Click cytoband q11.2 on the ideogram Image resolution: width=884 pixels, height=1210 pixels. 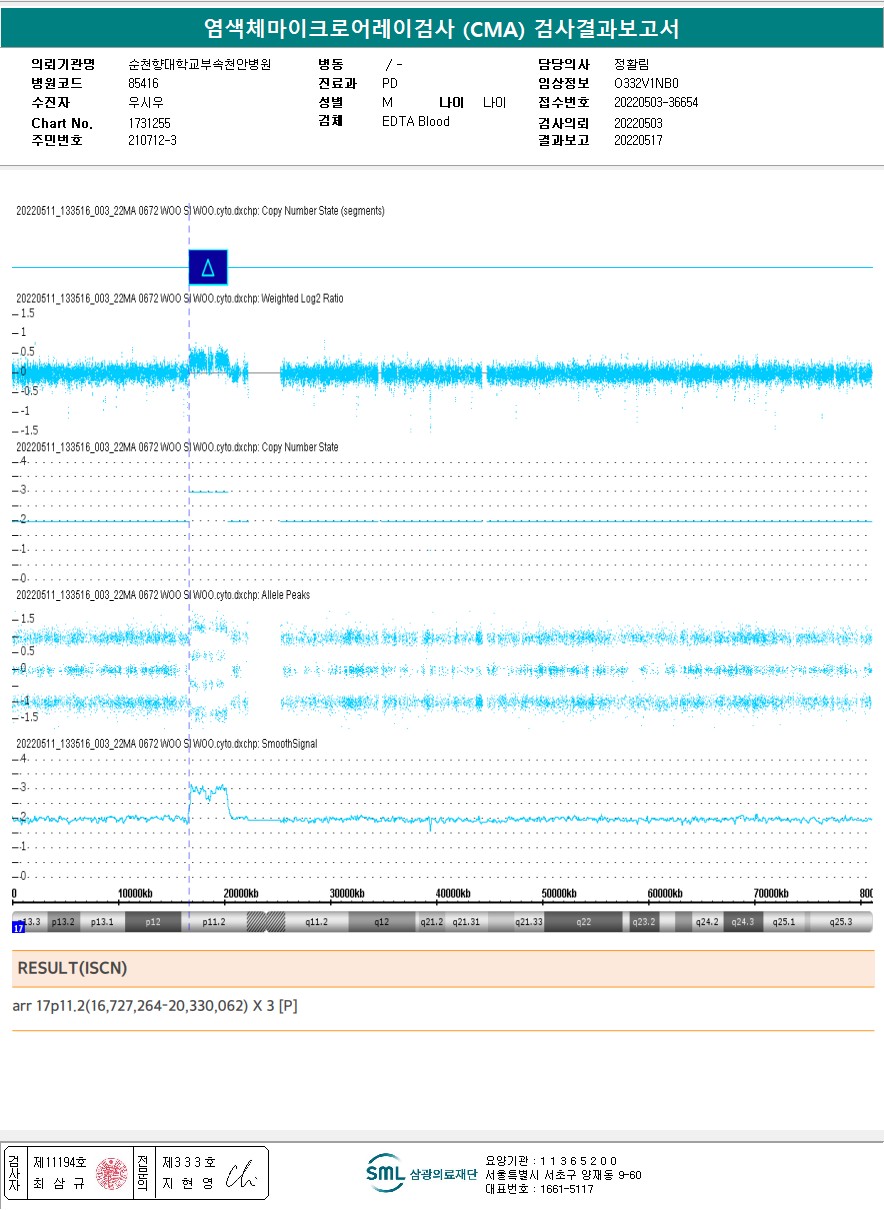pos(316,921)
